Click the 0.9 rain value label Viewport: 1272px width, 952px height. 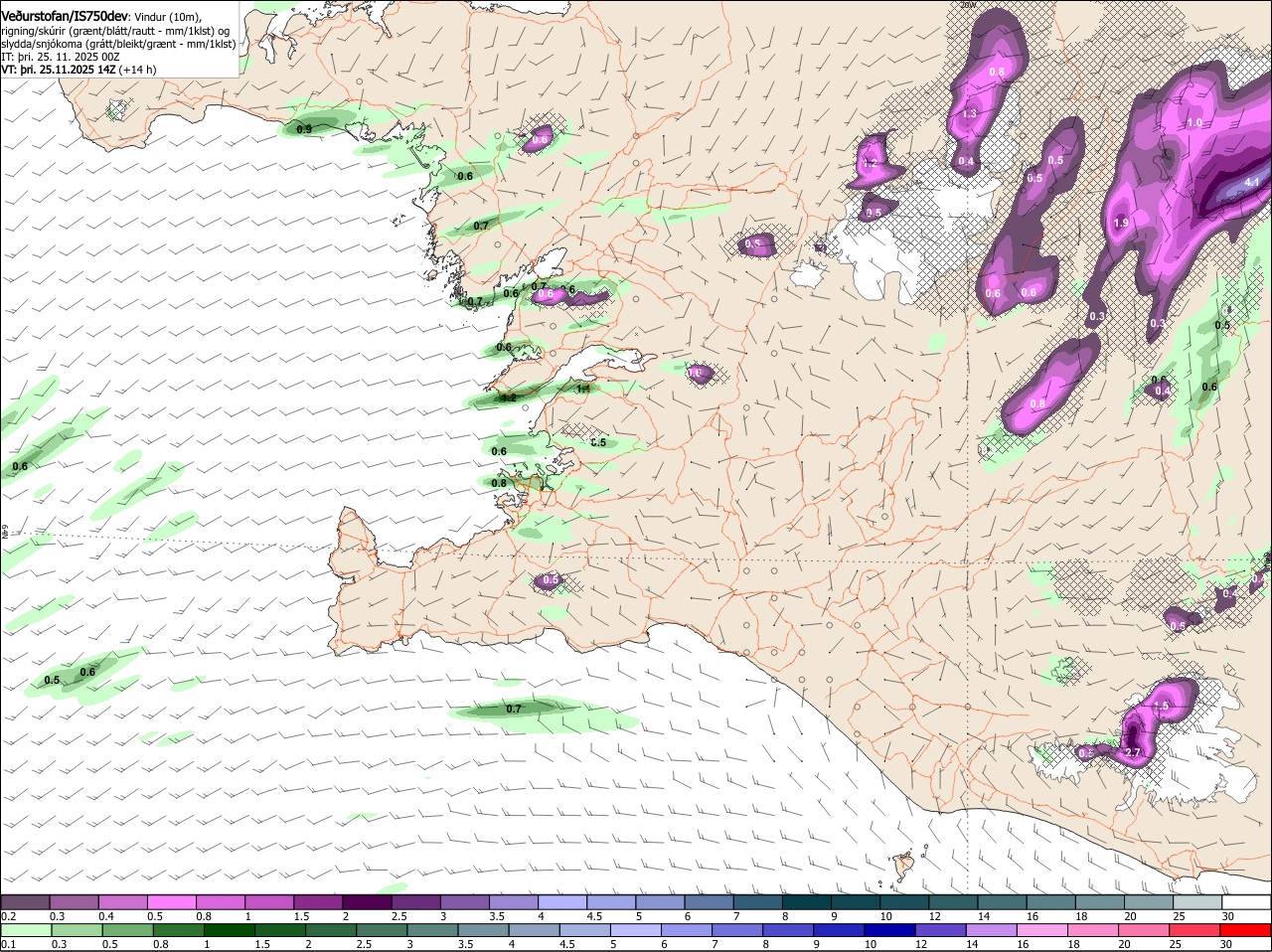coord(304,129)
